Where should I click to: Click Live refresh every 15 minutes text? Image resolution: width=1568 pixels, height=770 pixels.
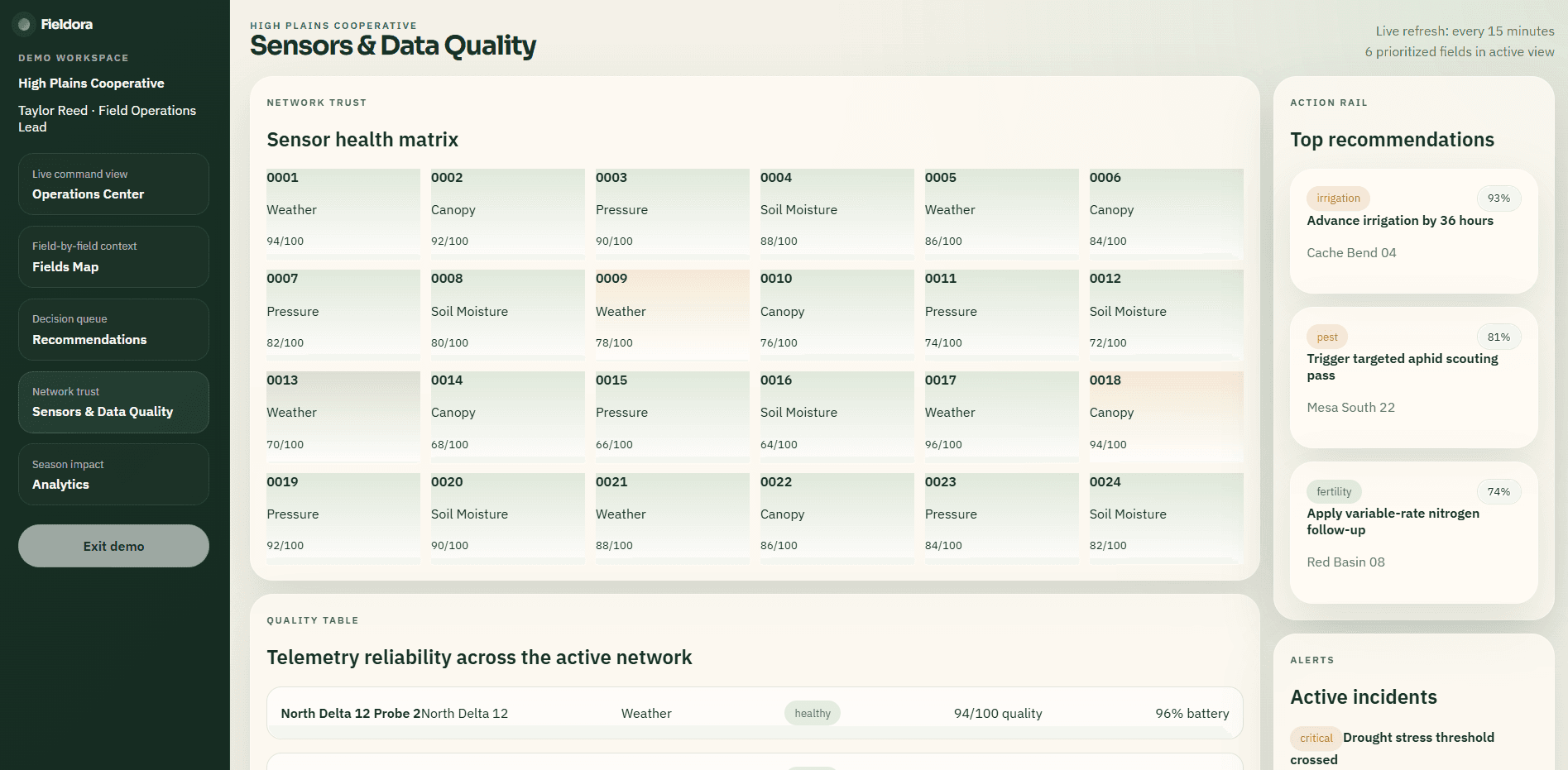pyautogui.click(x=1465, y=31)
